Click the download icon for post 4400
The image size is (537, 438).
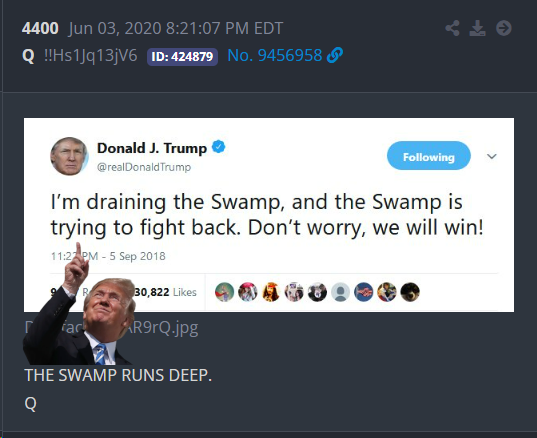pyautogui.click(x=477, y=28)
